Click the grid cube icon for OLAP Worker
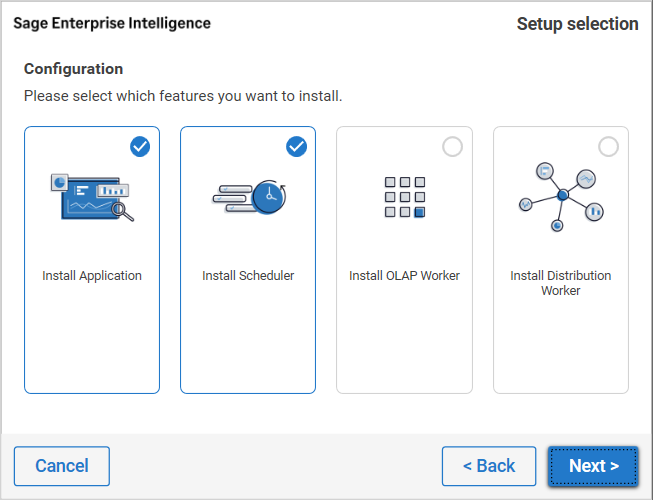 pos(405,197)
